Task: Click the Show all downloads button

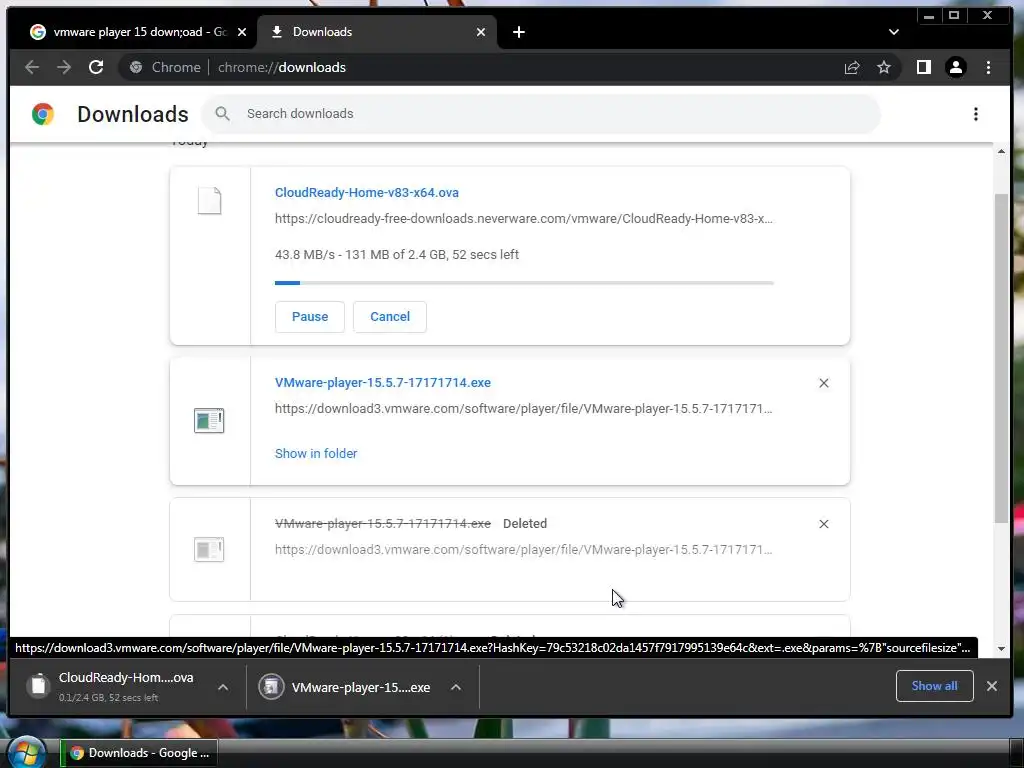Action: coord(935,686)
